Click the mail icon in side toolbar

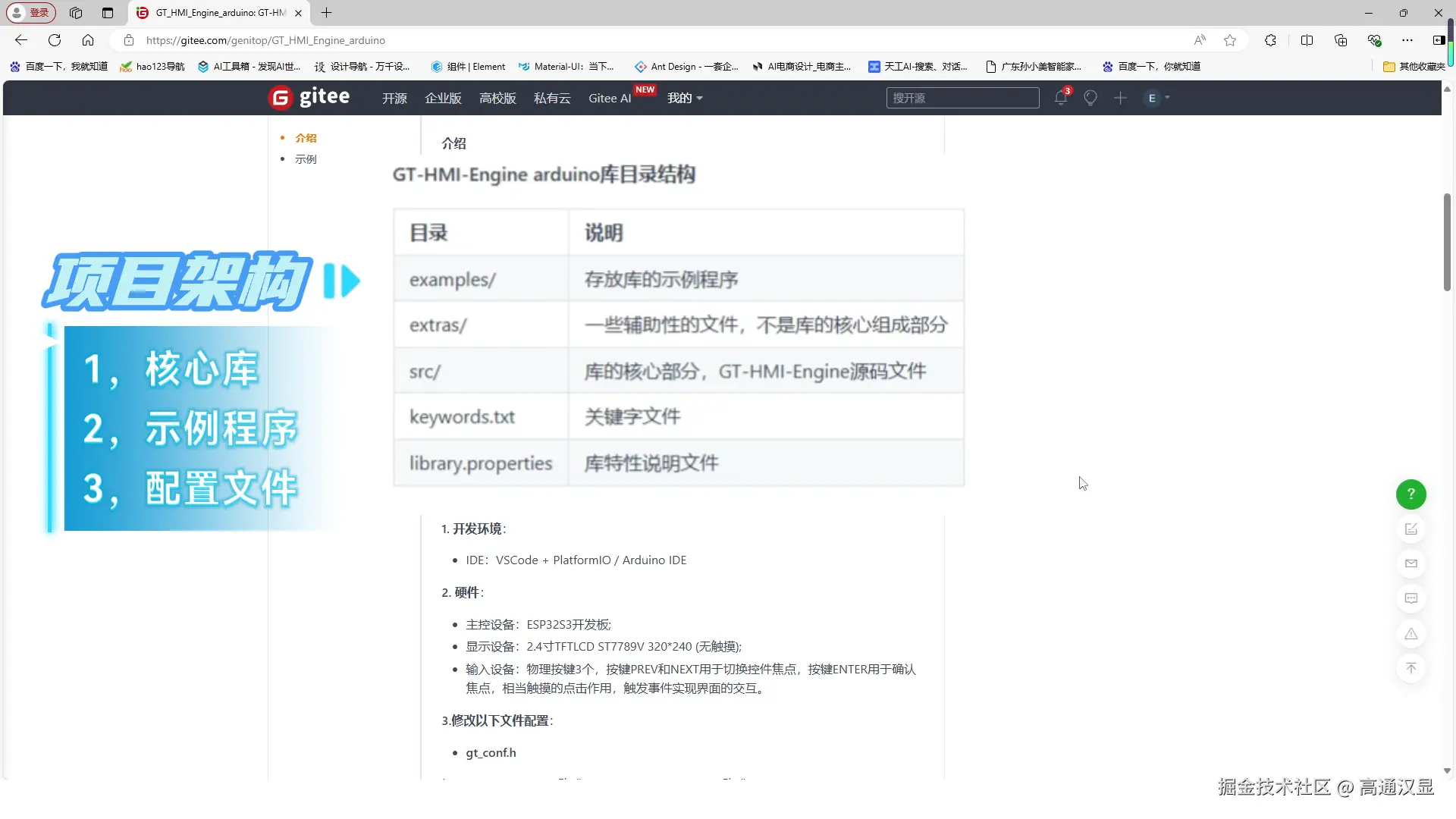1410,563
